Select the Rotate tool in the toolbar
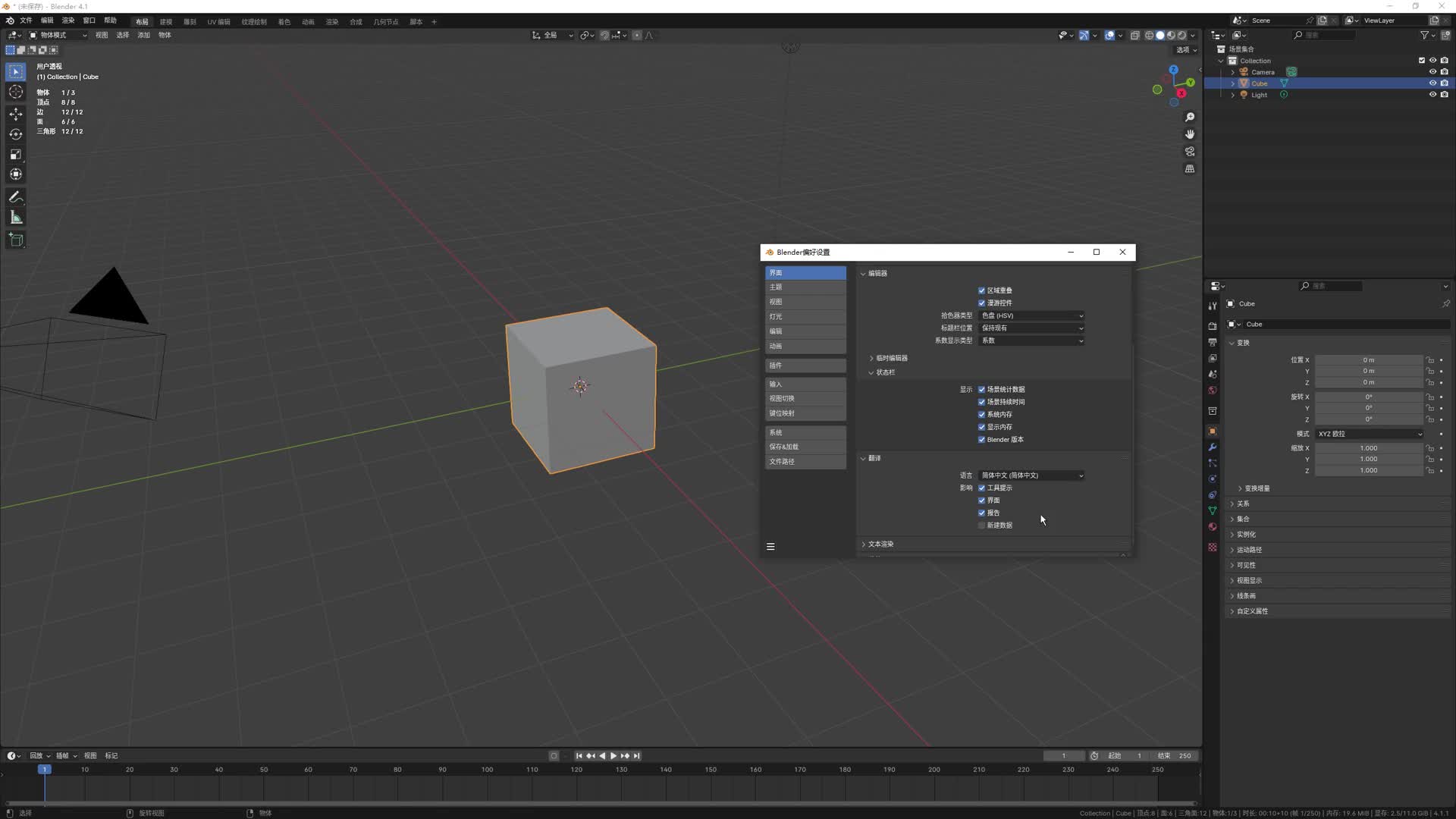Screen dimensions: 1456x819 click(x=15, y=133)
